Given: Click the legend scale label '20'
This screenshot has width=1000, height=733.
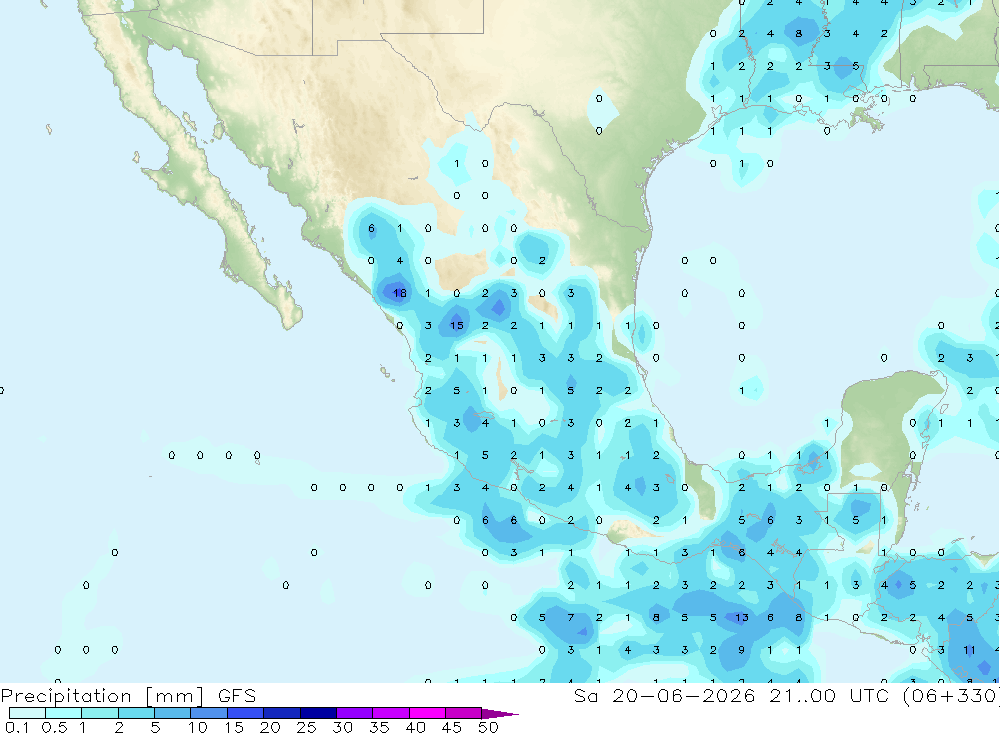Looking at the screenshot, I should coord(270,727).
